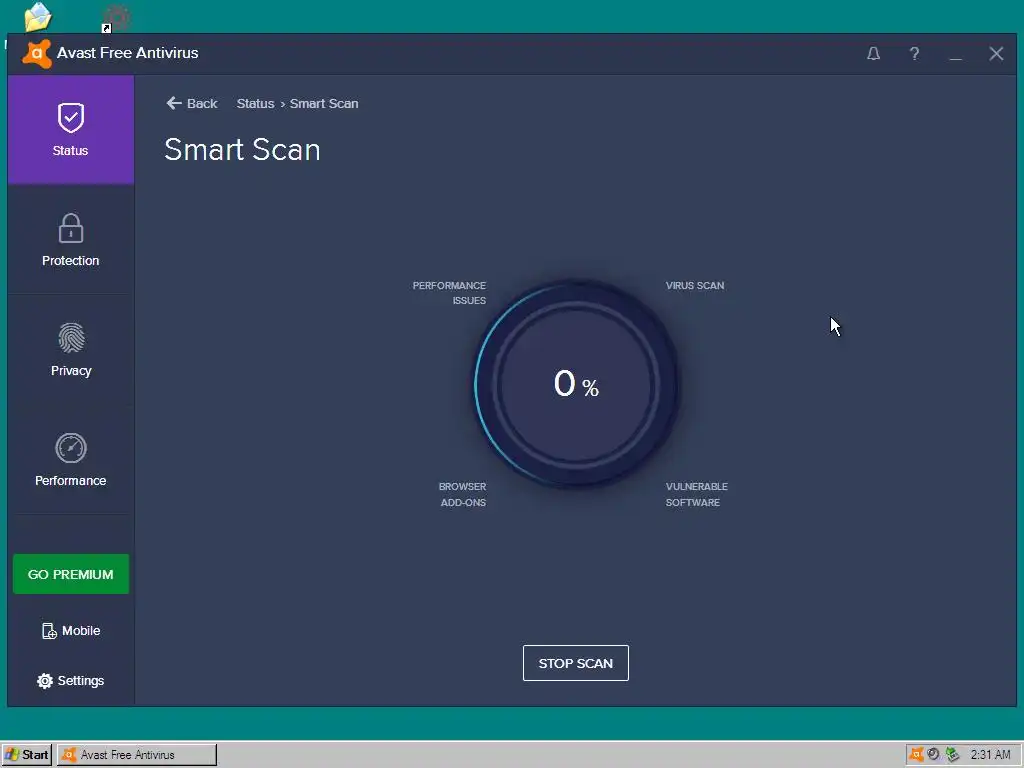Click the Safely Remove Hardware tray icon
The height and width of the screenshot is (768, 1024).
[x=952, y=754]
